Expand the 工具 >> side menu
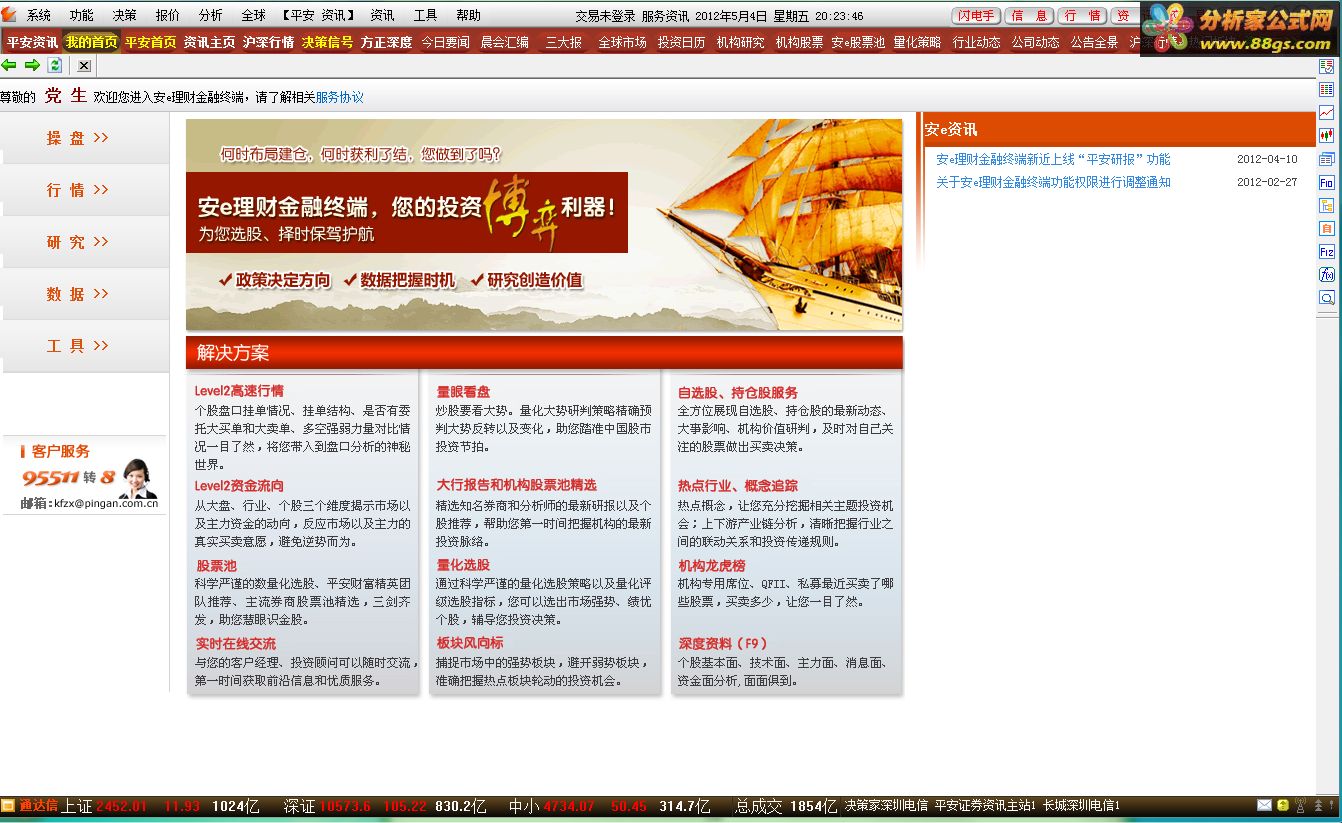1342x823 pixels. [x=85, y=346]
